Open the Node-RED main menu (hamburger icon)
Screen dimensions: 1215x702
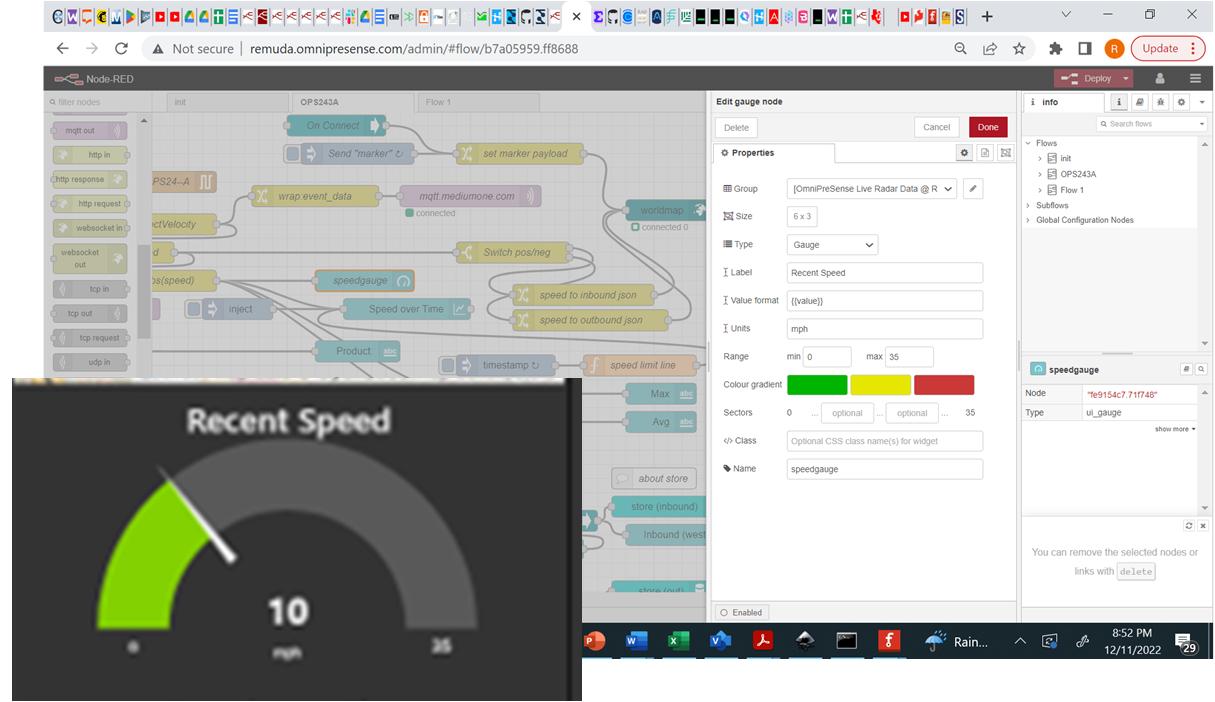click(x=1196, y=78)
